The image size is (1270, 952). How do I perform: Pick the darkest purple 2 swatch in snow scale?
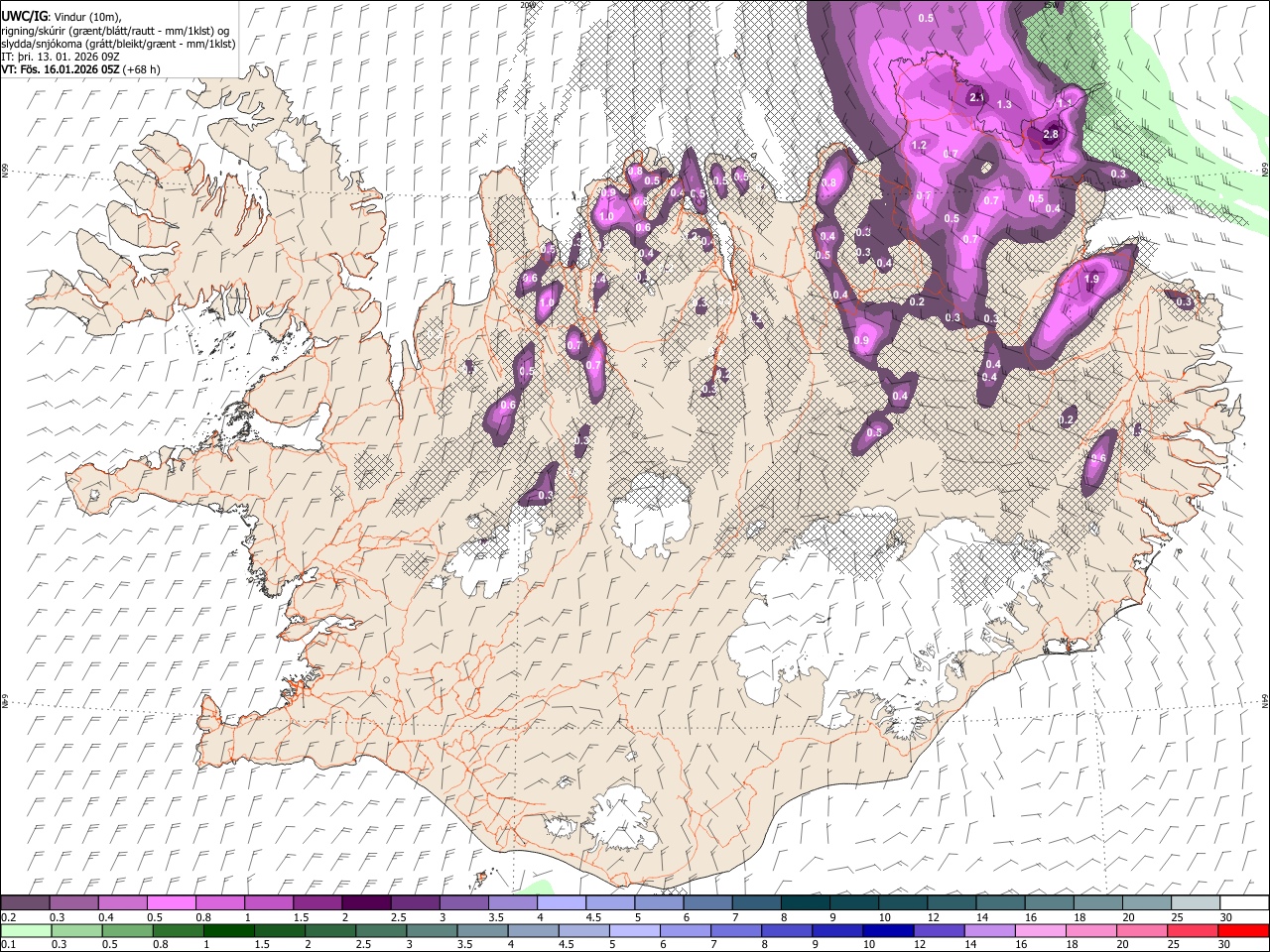366,902
